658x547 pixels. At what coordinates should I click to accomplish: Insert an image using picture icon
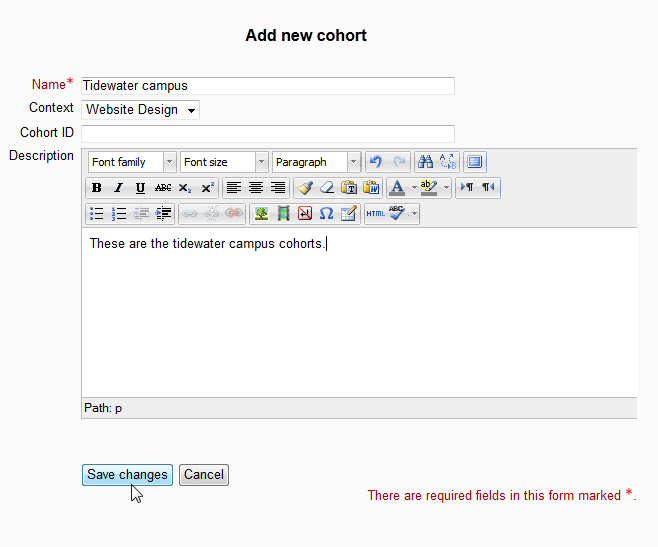(261, 214)
